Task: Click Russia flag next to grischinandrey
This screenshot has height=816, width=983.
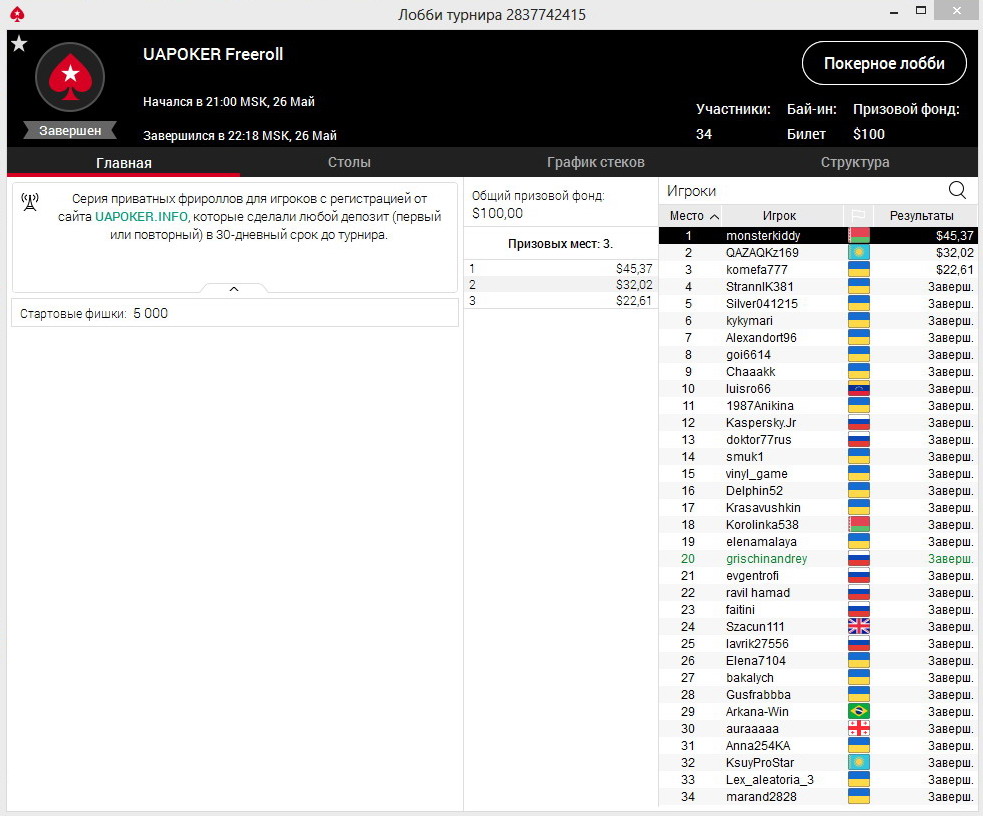Action: click(x=858, y=558)
